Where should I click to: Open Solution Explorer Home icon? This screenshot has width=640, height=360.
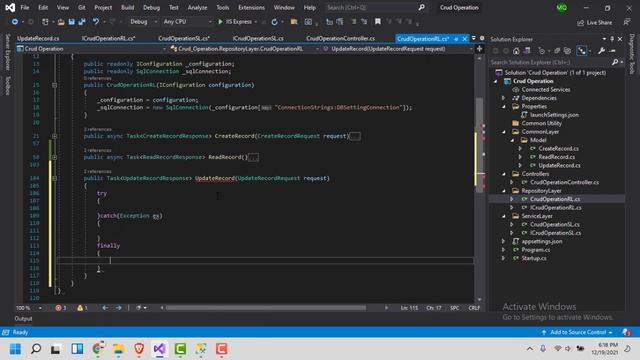pos(516,51)
